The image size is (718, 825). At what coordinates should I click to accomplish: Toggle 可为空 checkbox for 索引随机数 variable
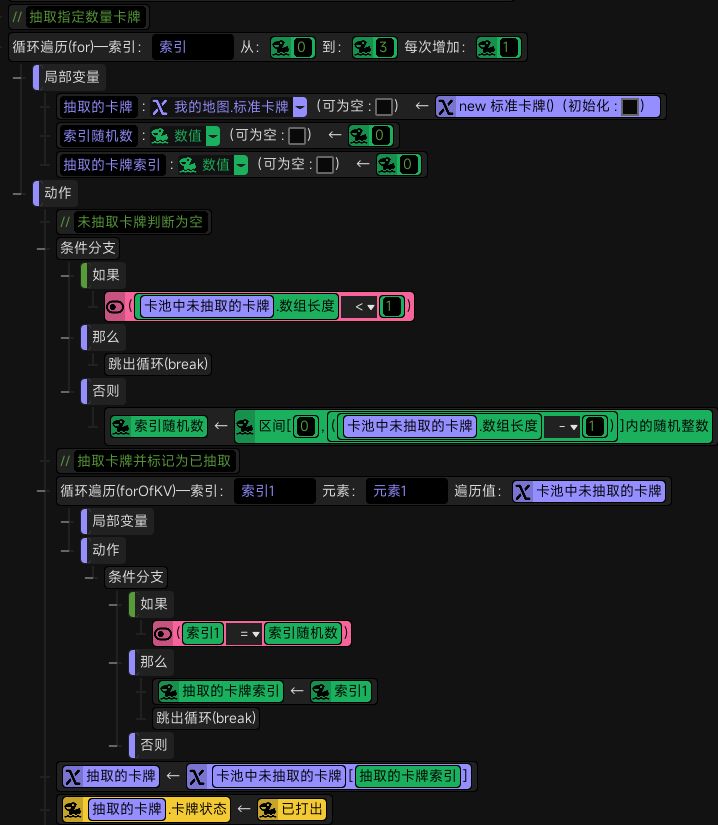tap(297, 136)
